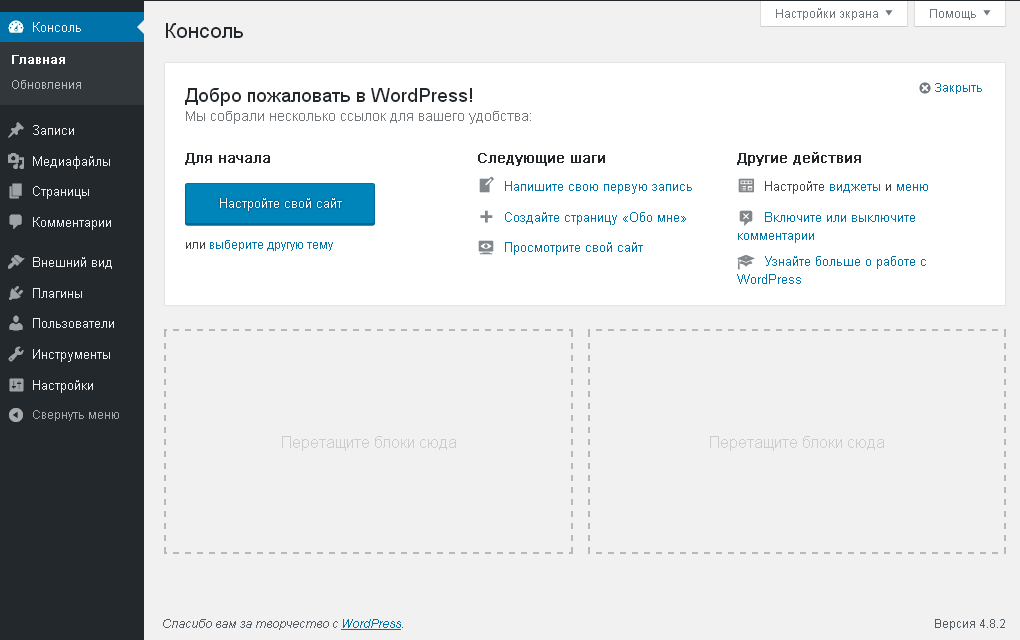Open Напишите свою первую запись link
The height and width of the screenshot is (640, 1020).
pyautogui.click(x=597, y=187)
